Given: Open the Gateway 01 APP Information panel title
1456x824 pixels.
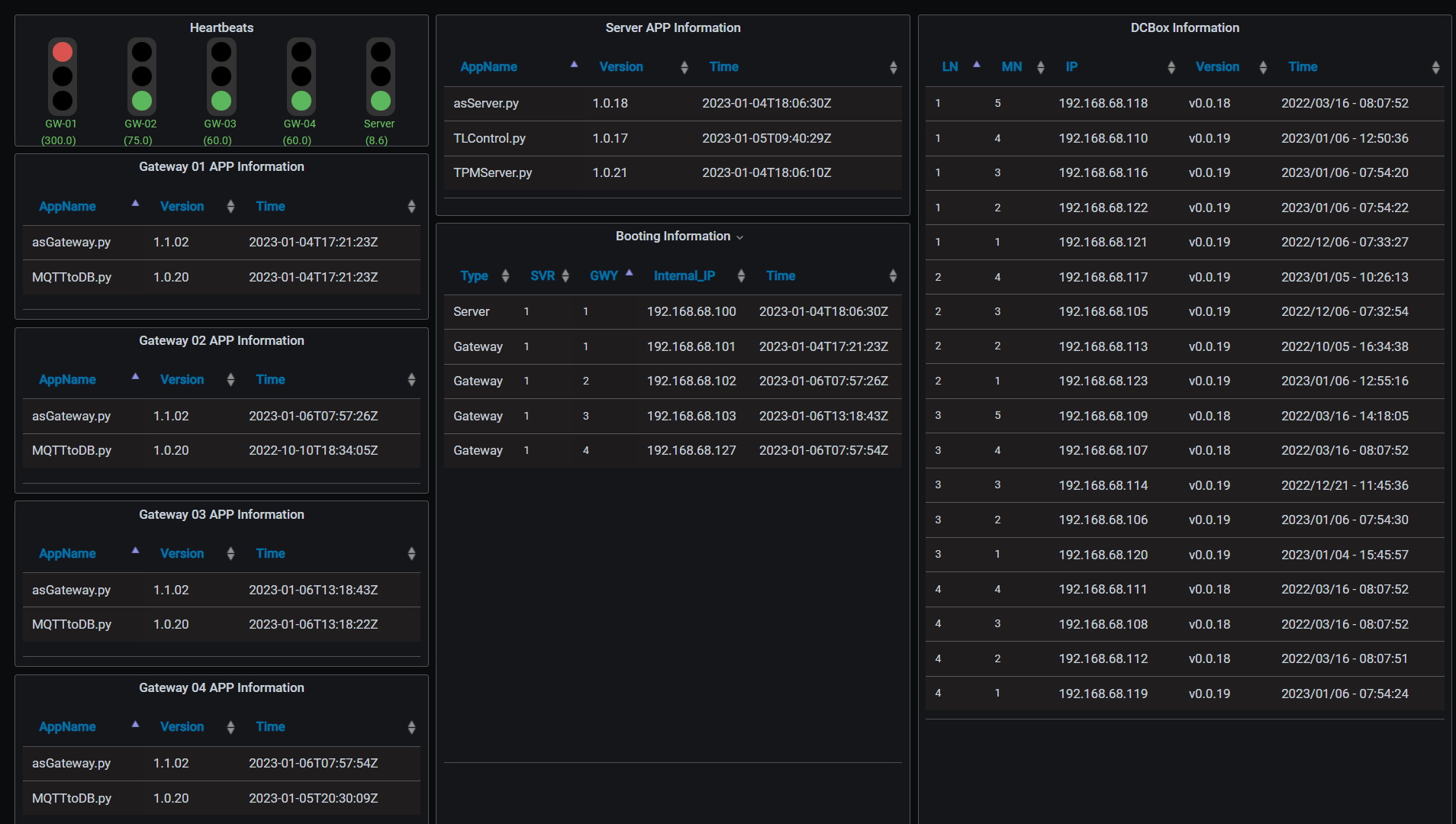Looking at the screenshot, I should pos(221,166).
